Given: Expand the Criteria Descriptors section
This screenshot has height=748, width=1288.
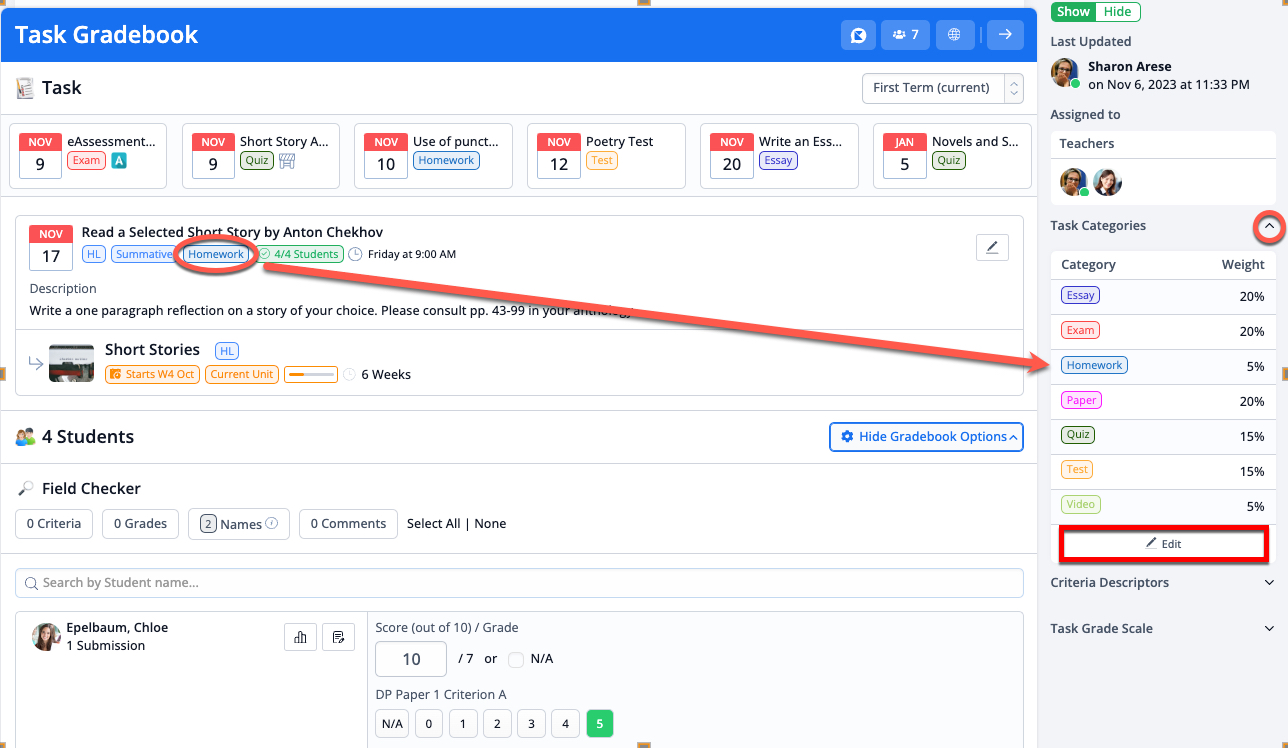Looking at the screenshot, I should point(1269,583).
